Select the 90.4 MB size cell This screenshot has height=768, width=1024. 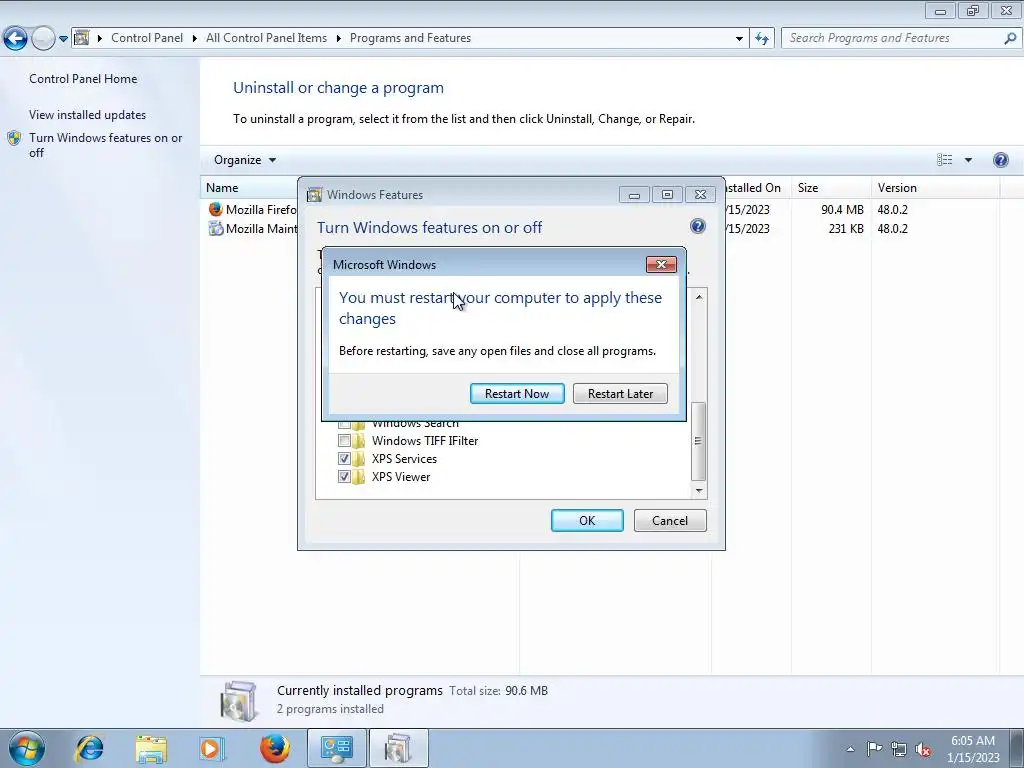pos(842,210)
